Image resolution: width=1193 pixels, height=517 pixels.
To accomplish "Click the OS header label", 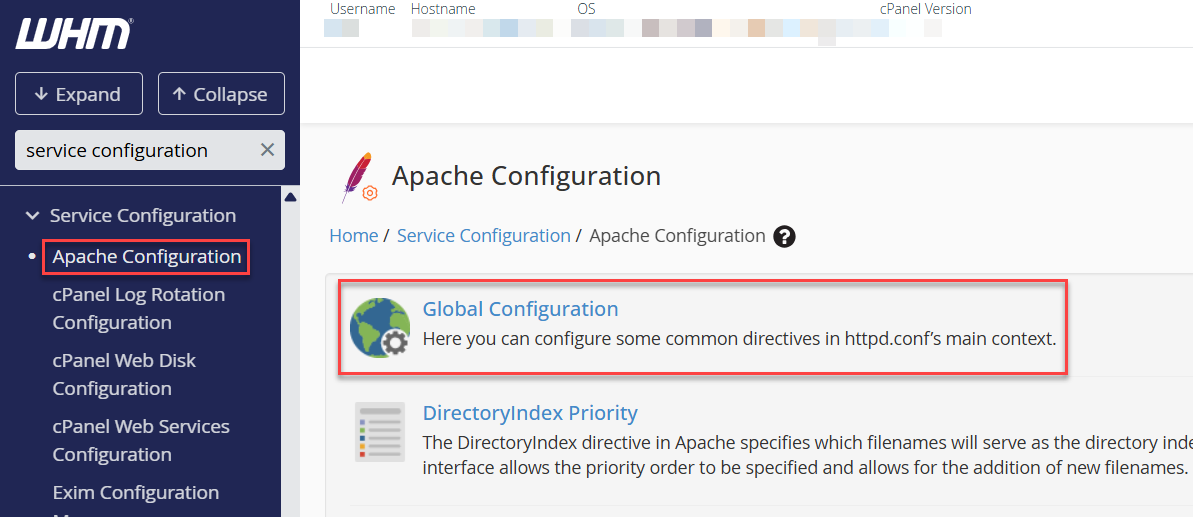I will point(587,9).
